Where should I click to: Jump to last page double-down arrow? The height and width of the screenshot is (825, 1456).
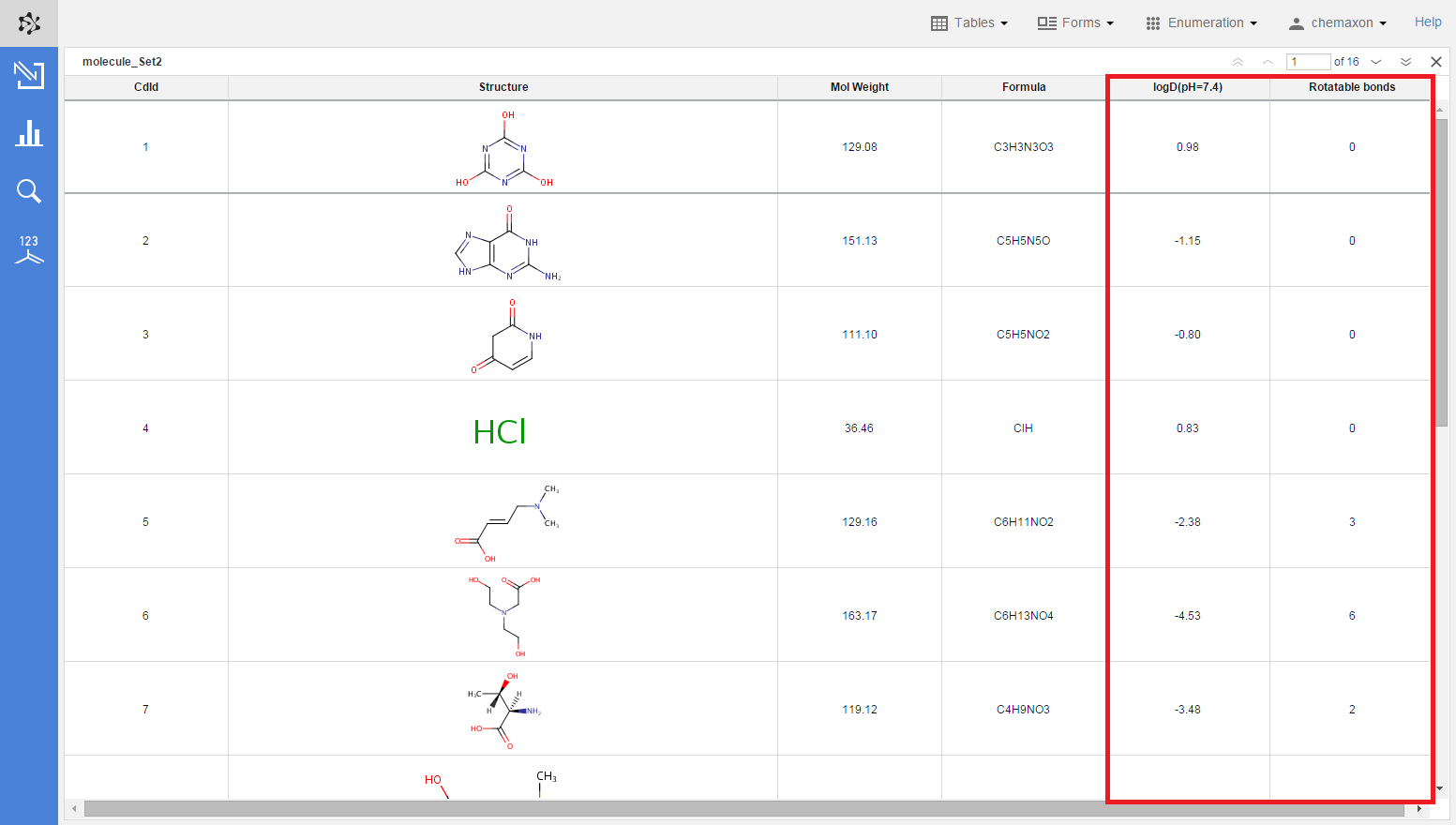tap(1405, 62)
